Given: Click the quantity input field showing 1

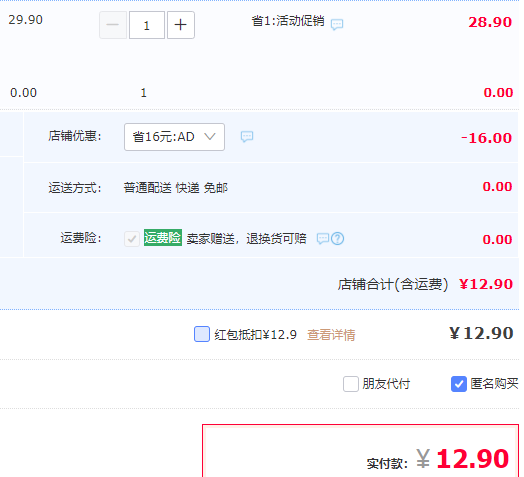Looking at the screenshot, I should pyautogui.click(x=147, y=25).
